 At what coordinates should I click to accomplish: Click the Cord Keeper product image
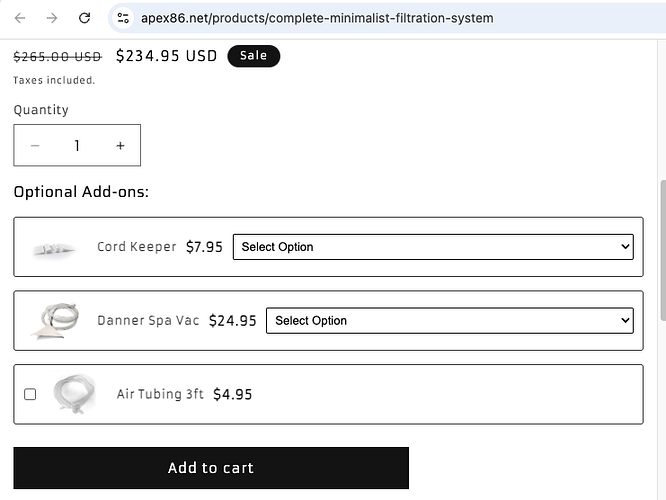[x=54, y=247]
